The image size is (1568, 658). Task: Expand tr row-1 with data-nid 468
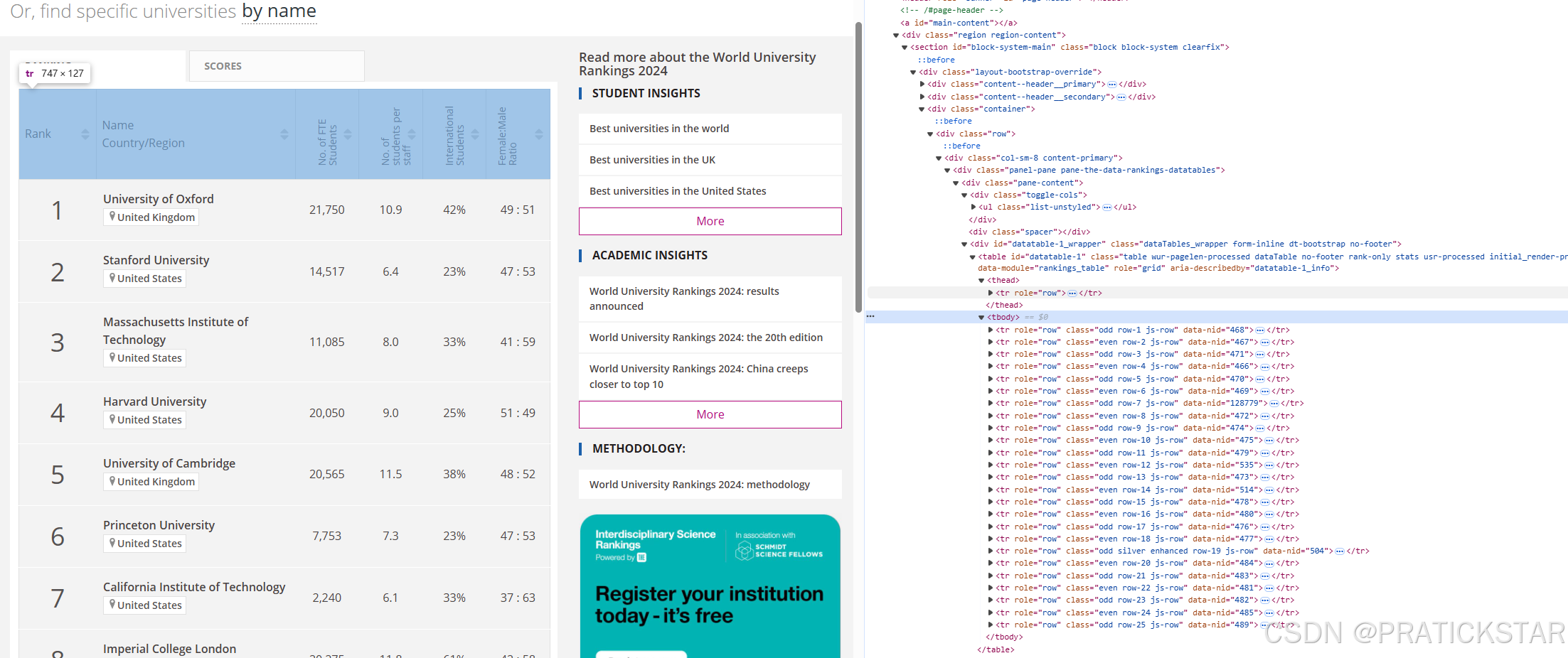click(991, 330)
